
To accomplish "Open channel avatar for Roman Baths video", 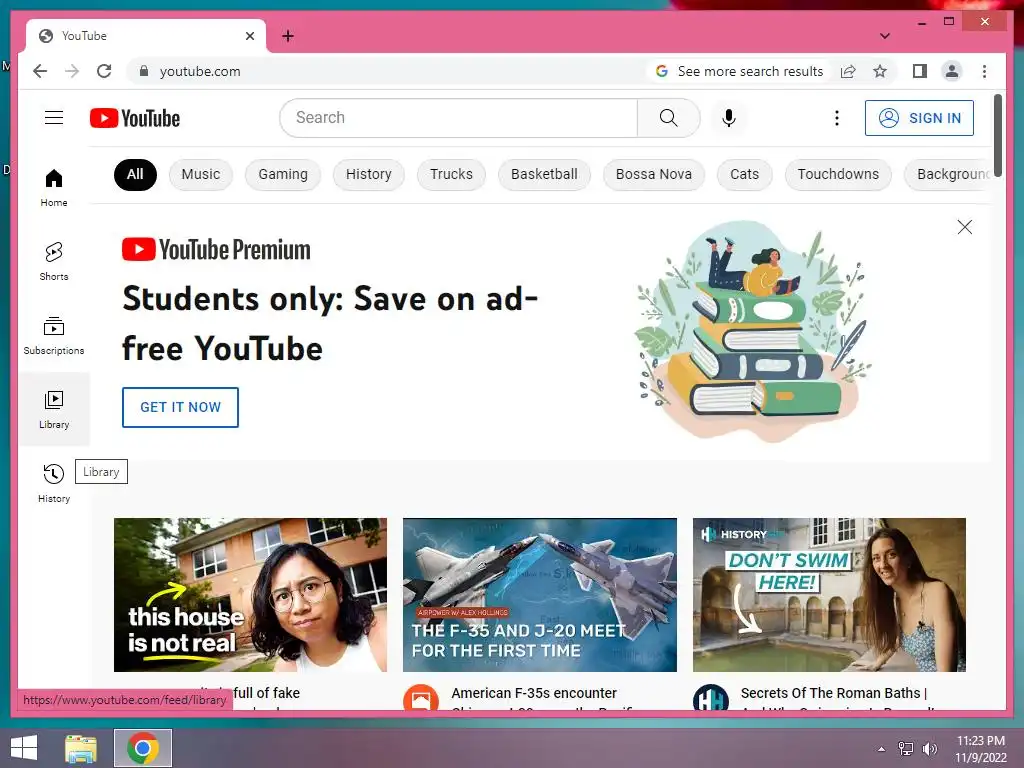I will [711, 697].
